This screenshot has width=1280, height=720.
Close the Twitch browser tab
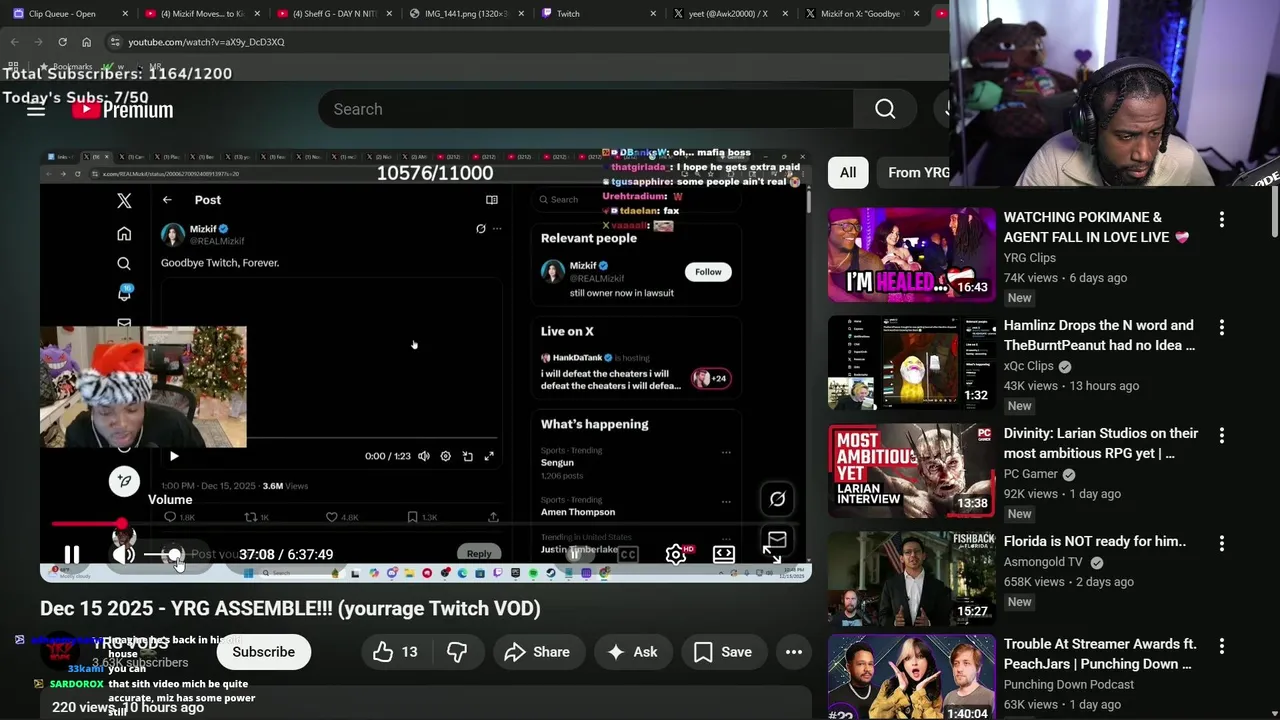(653, 14)
